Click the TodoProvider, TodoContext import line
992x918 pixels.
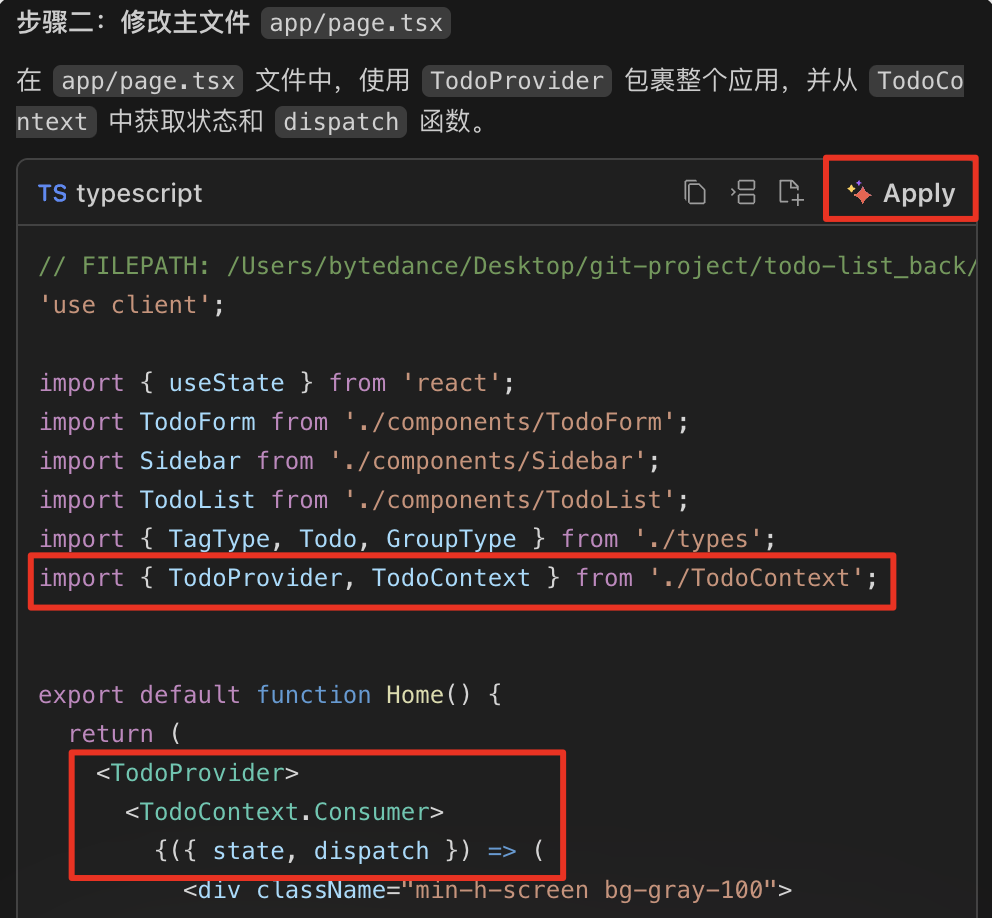[459, 578]
